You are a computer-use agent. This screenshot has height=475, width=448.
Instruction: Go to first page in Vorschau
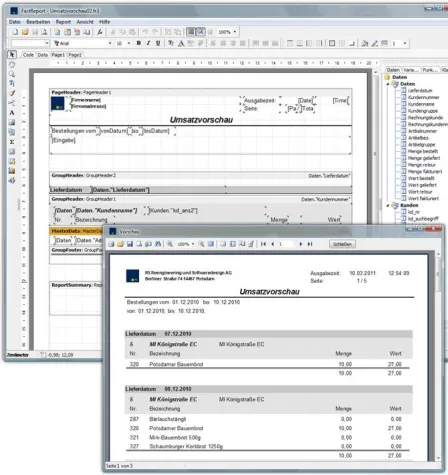click(263, 244)
